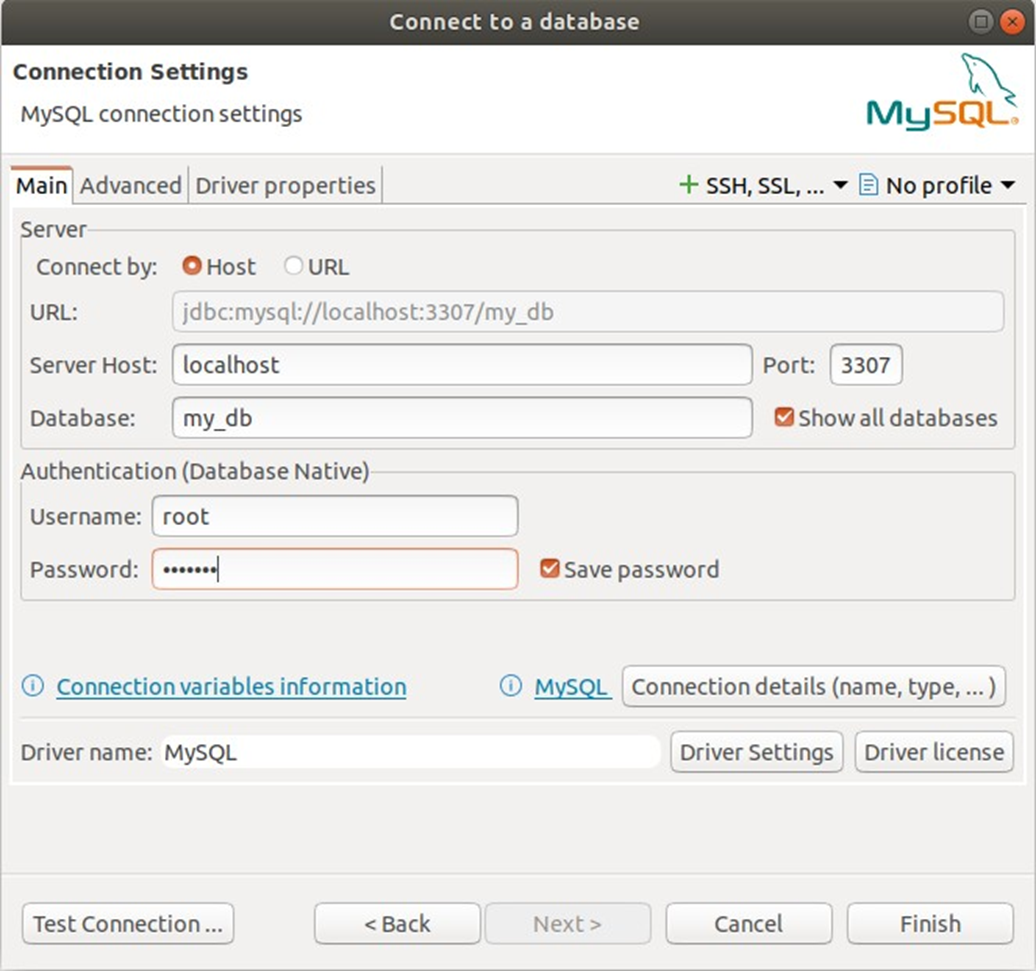Click the green plus icon beside SSH, SSL

[688, 185]
